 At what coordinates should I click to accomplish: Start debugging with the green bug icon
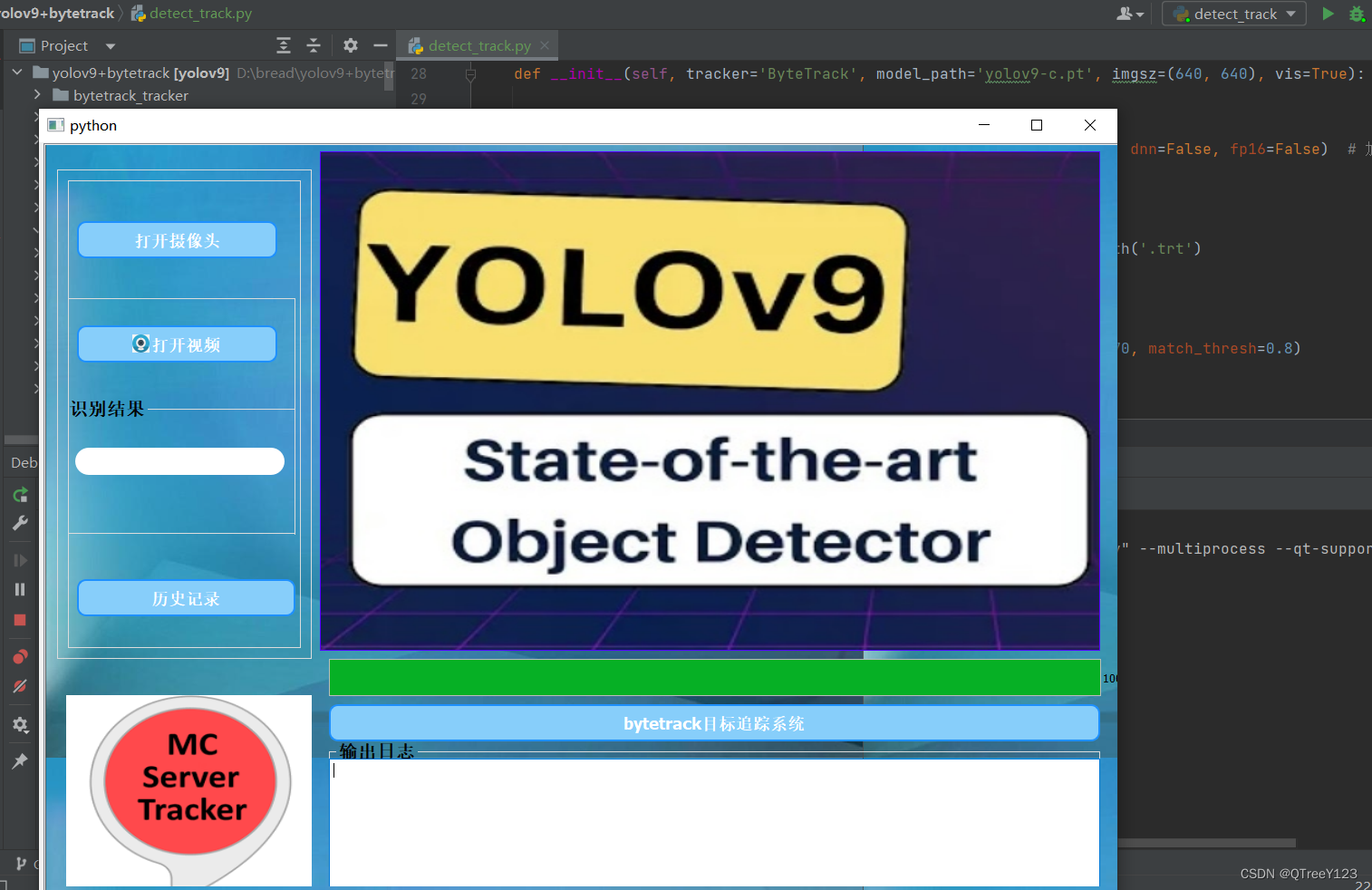[1357, 14]
